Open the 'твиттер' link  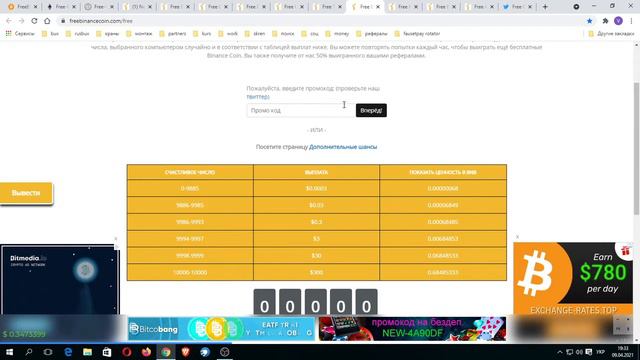pos(258,97)
